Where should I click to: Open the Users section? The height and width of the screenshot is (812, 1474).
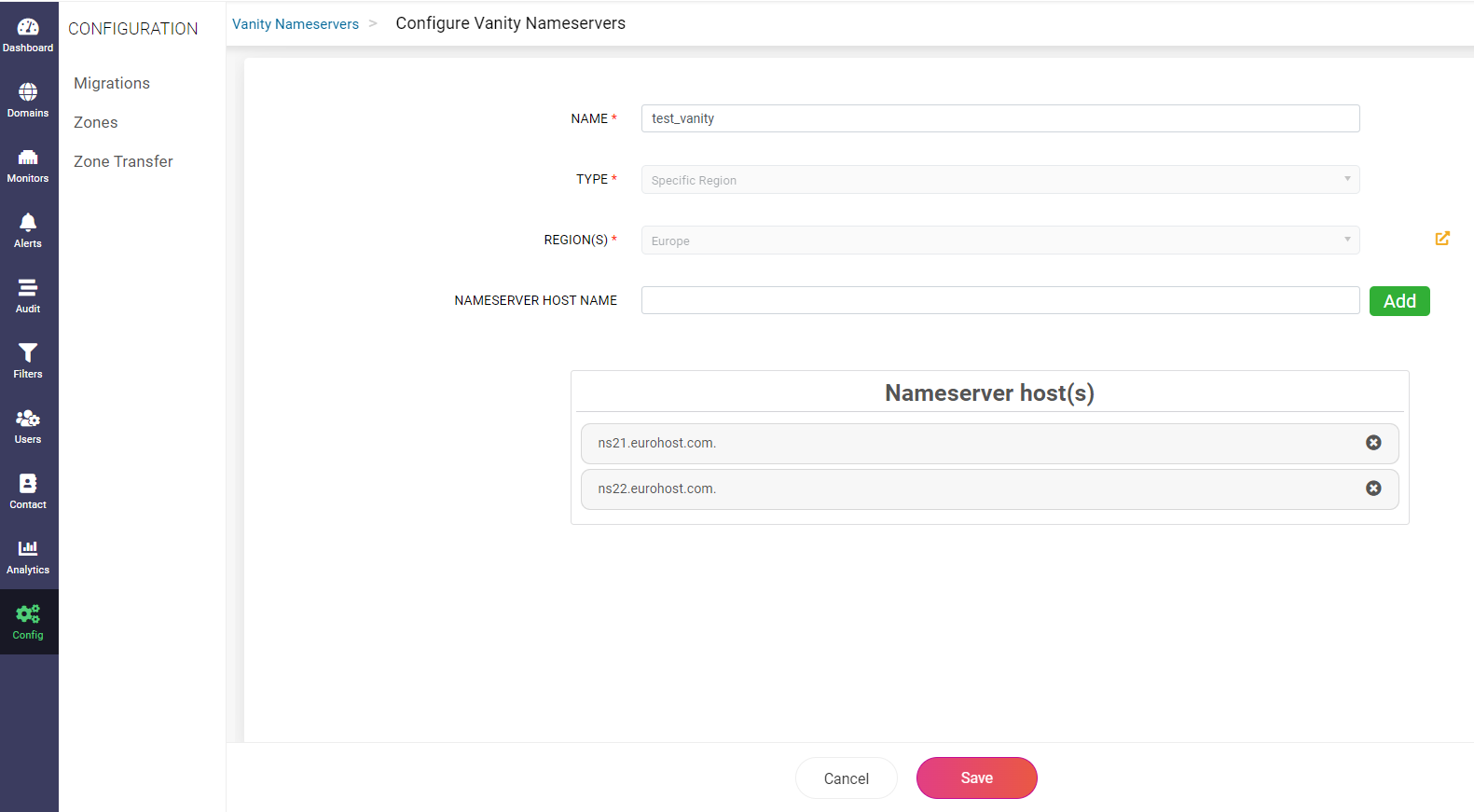pyautogui.click(x=28, y=426)
